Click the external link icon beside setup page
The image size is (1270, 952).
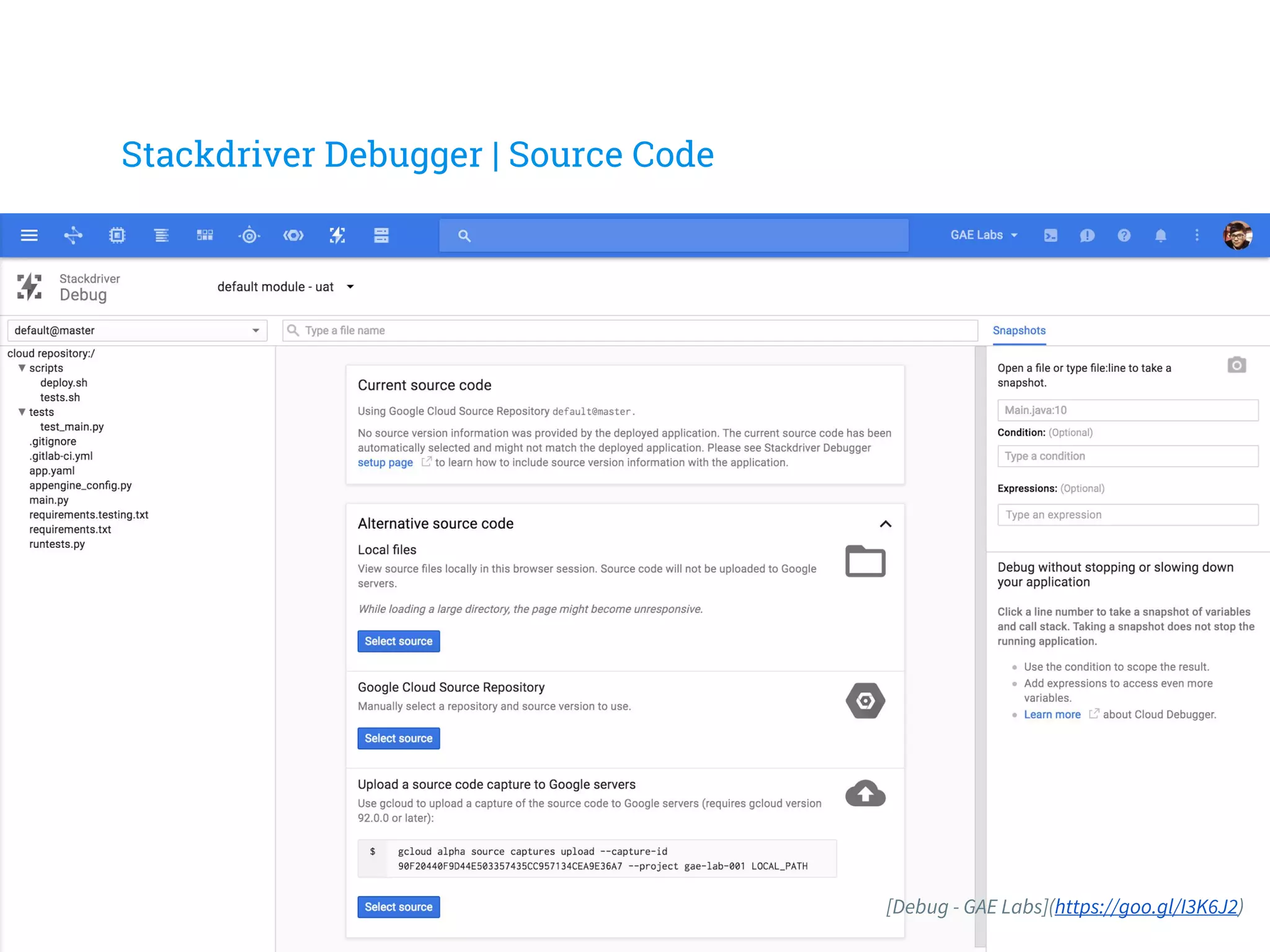(426, 462)
